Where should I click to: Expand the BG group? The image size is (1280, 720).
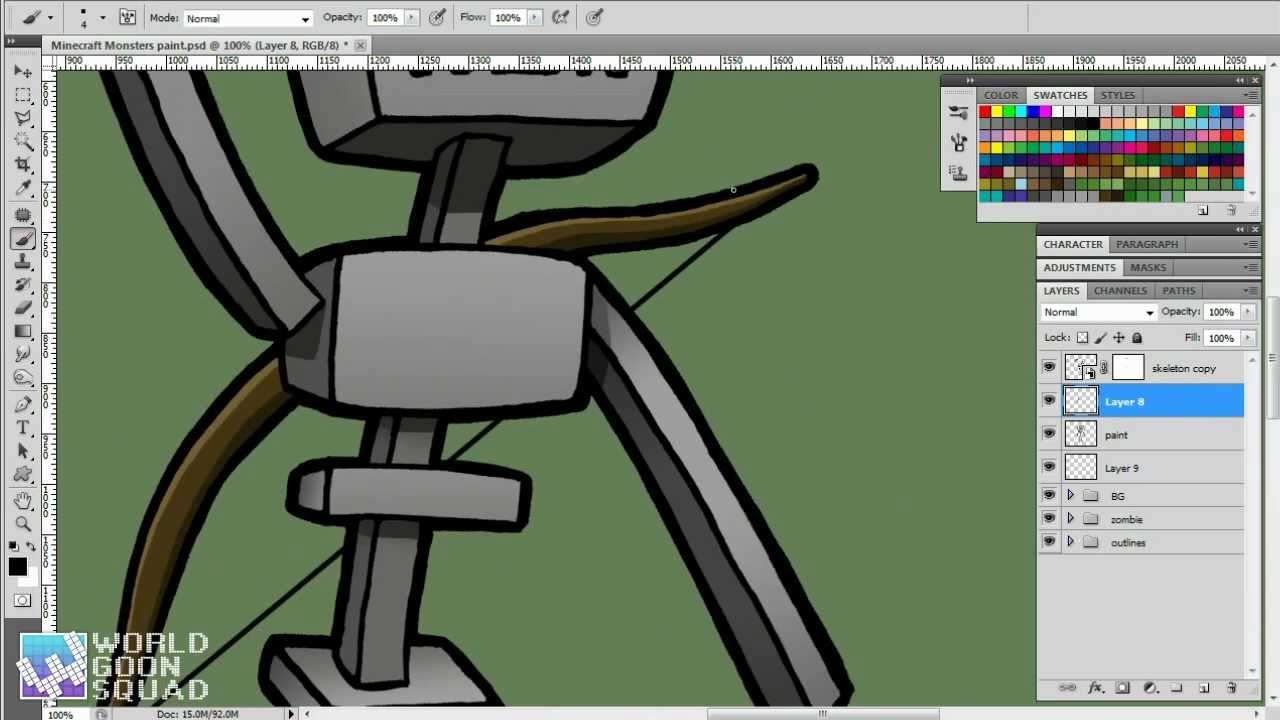[x=1070, y=494]
